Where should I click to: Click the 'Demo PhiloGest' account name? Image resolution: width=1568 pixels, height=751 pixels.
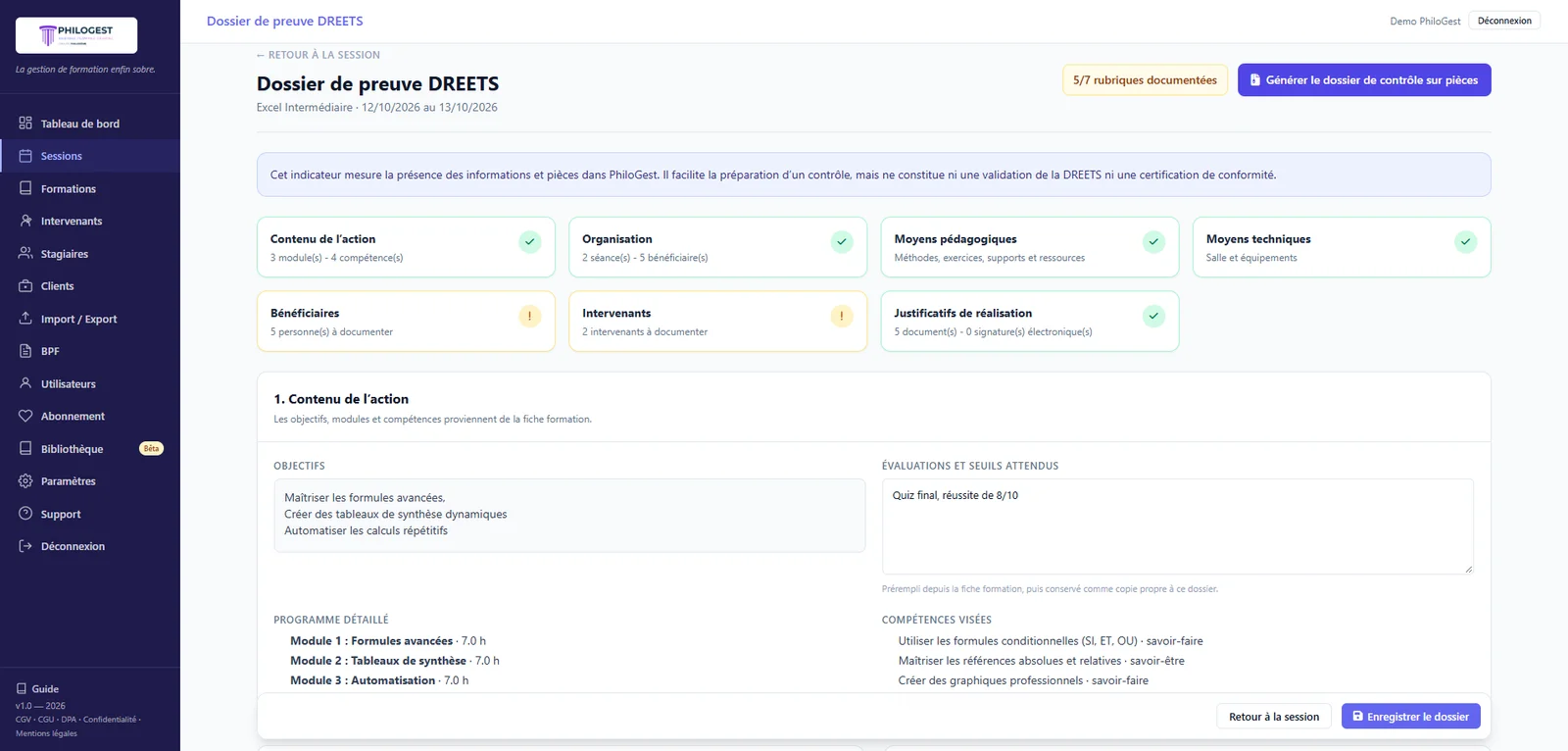click(1425, 22)
